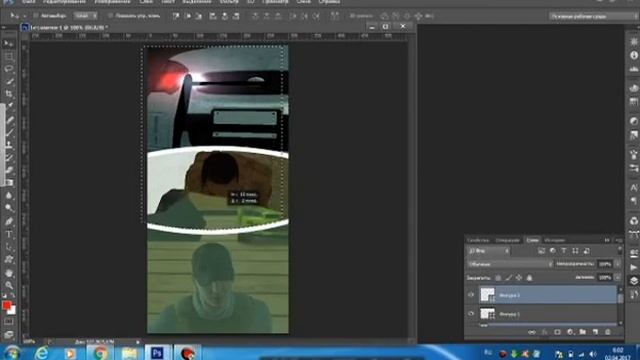Select the Move tool
Screen dimensions: 640x360
coord(9,43)
